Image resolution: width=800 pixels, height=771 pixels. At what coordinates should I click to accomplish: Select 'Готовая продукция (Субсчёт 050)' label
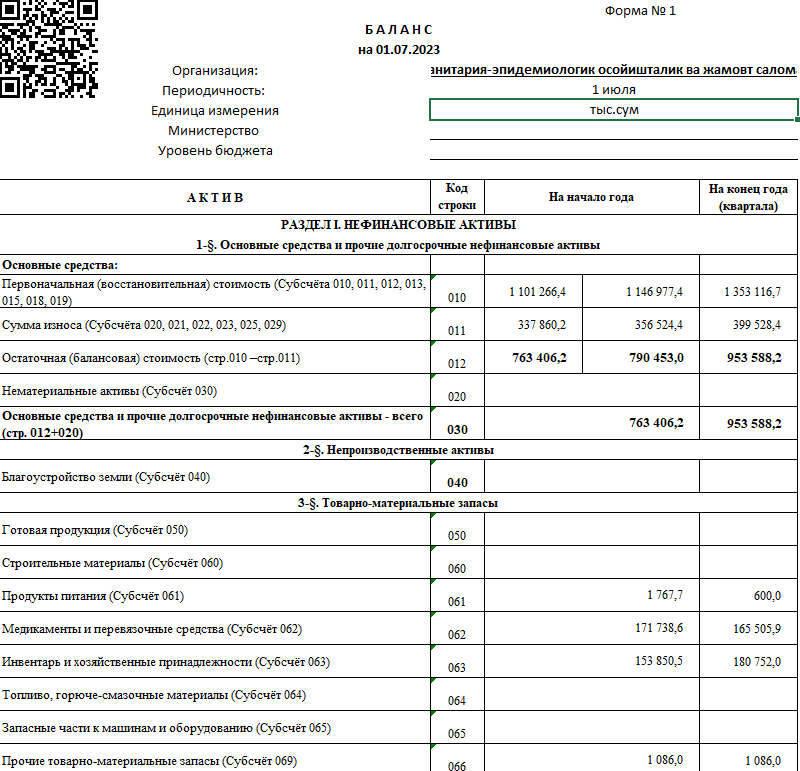[x=95, y=530]
